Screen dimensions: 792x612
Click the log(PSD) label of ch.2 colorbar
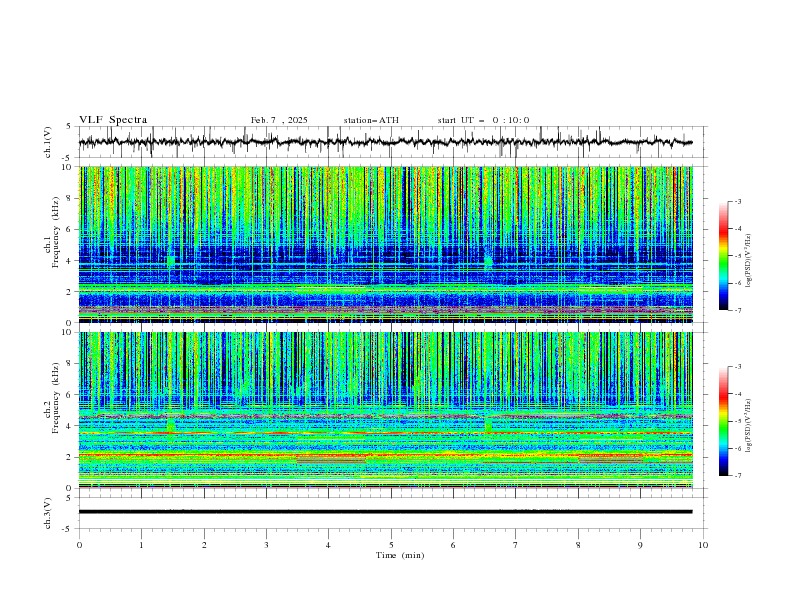pyautogui.click(x=749, y=426)
